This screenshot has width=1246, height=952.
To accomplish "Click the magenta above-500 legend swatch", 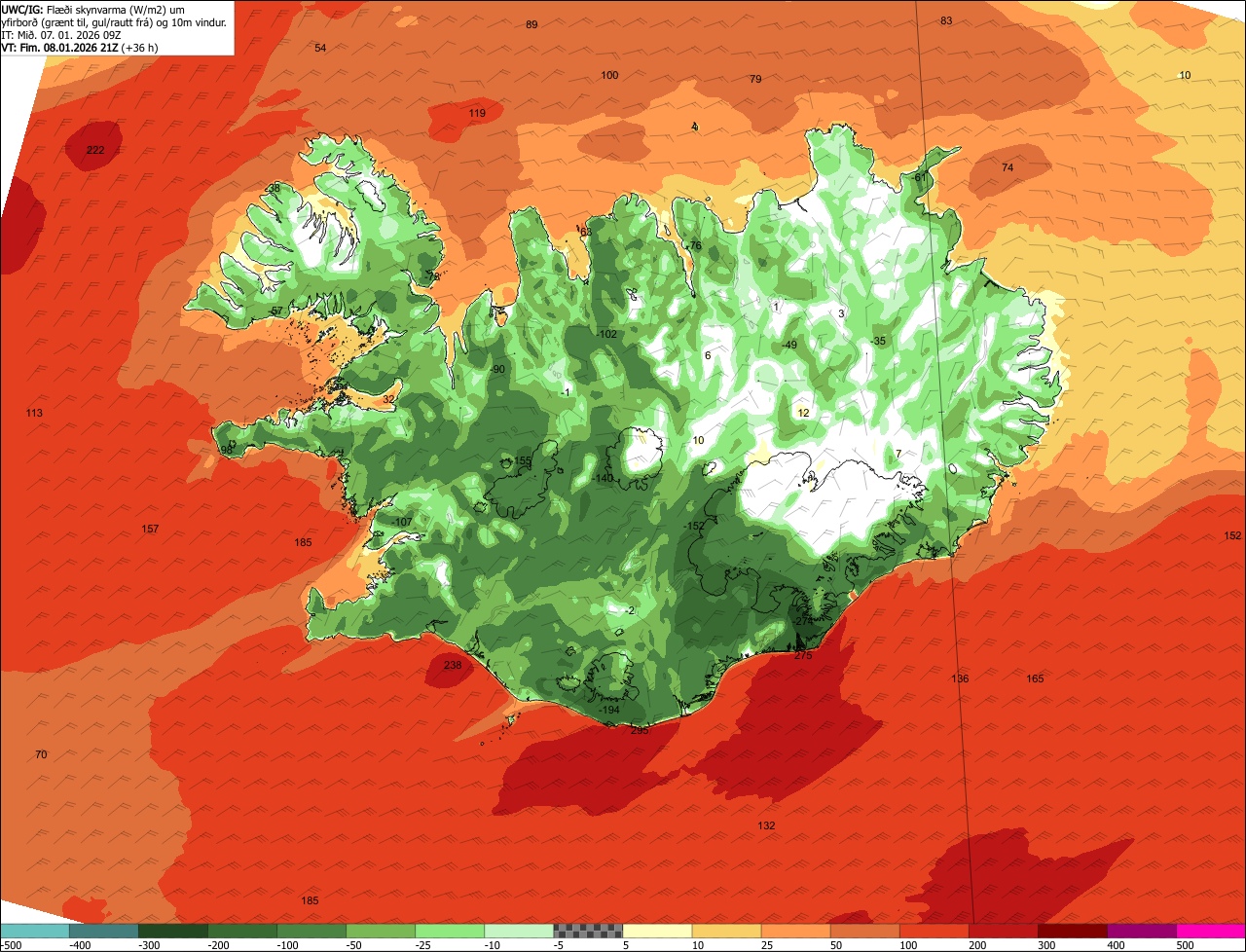I will (1211, 931).
